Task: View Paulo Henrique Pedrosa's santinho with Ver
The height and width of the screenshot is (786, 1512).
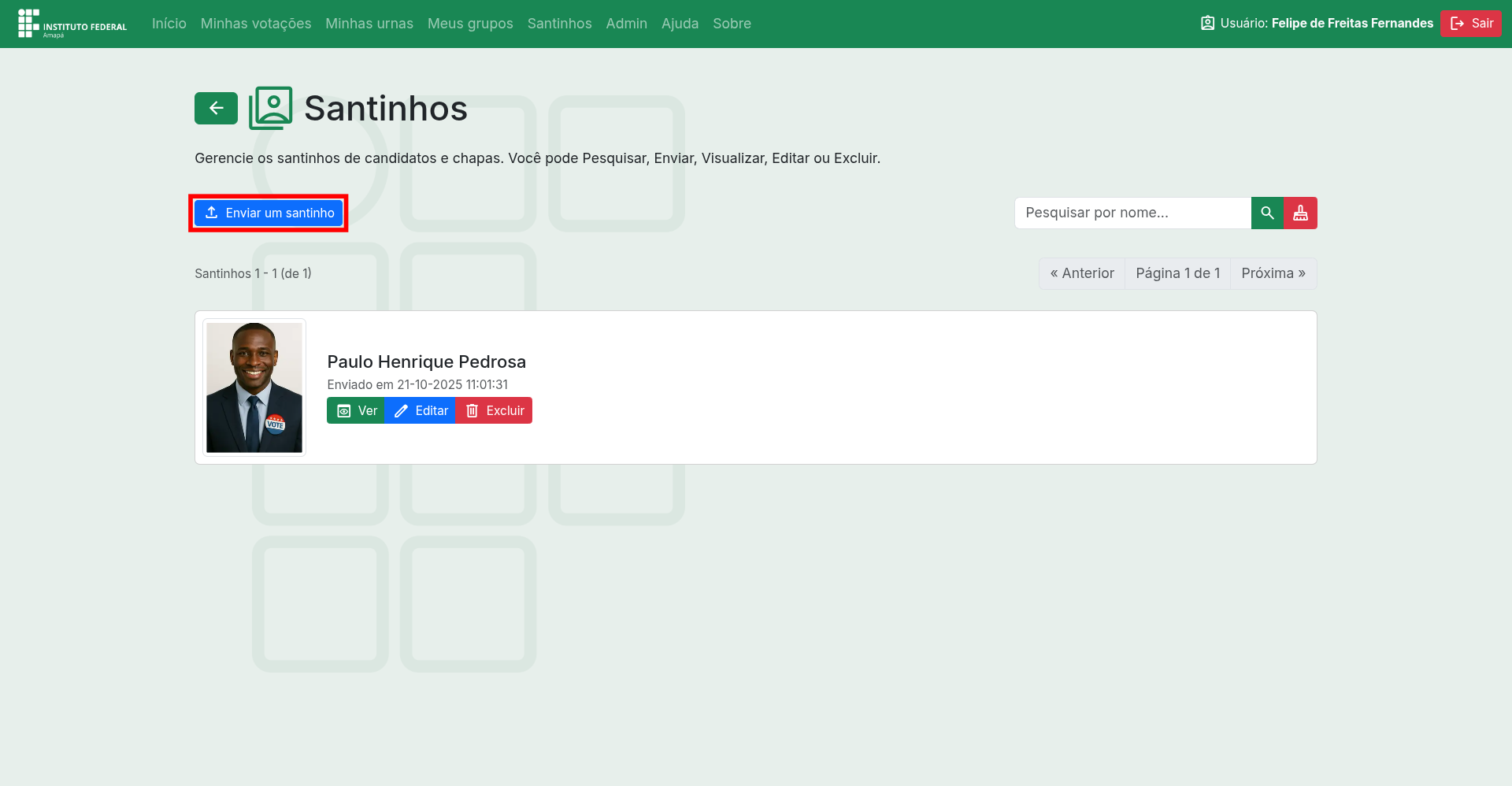Action: point(356,411)
